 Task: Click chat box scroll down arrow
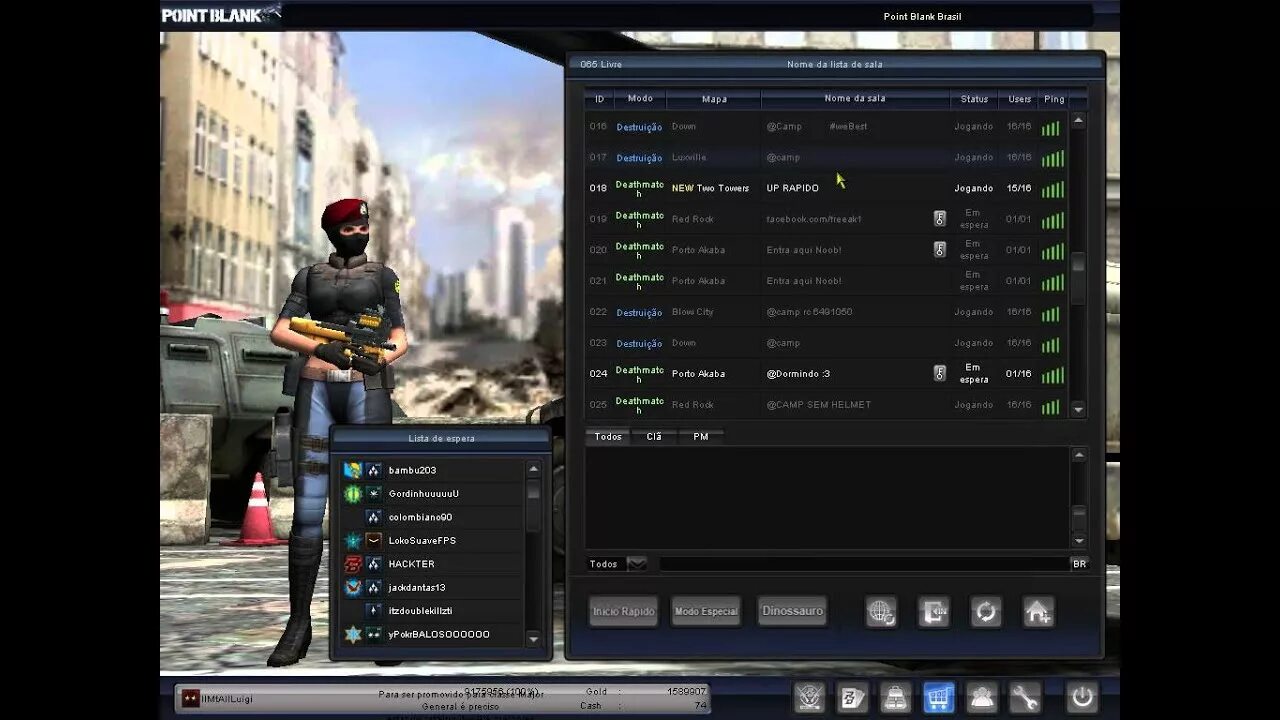[x=1078, y=541]
